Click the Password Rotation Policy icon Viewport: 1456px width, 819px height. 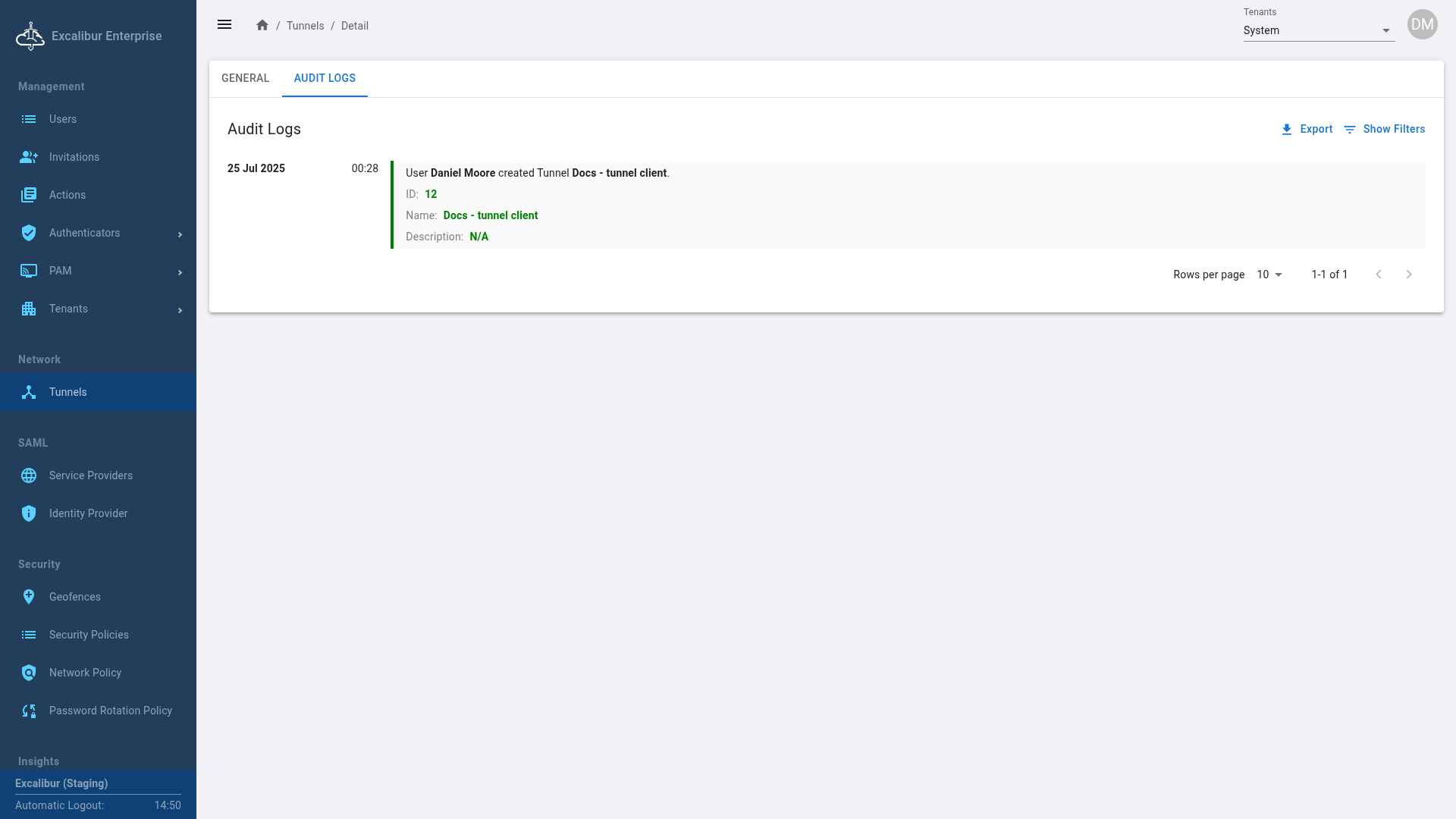(29, 711)
